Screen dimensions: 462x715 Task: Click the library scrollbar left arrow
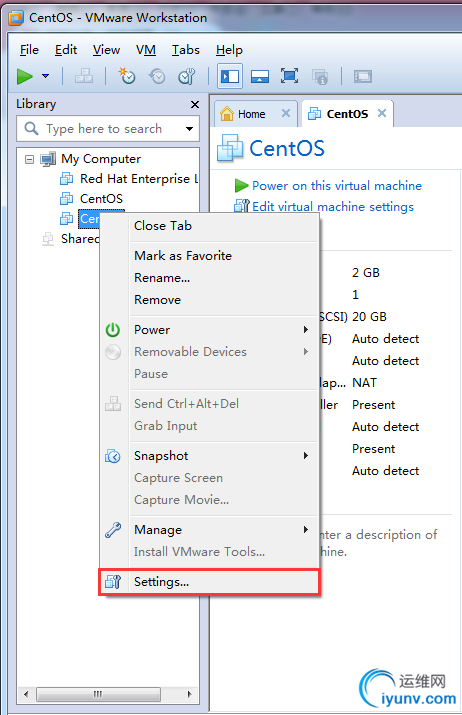tap(26, 694)
